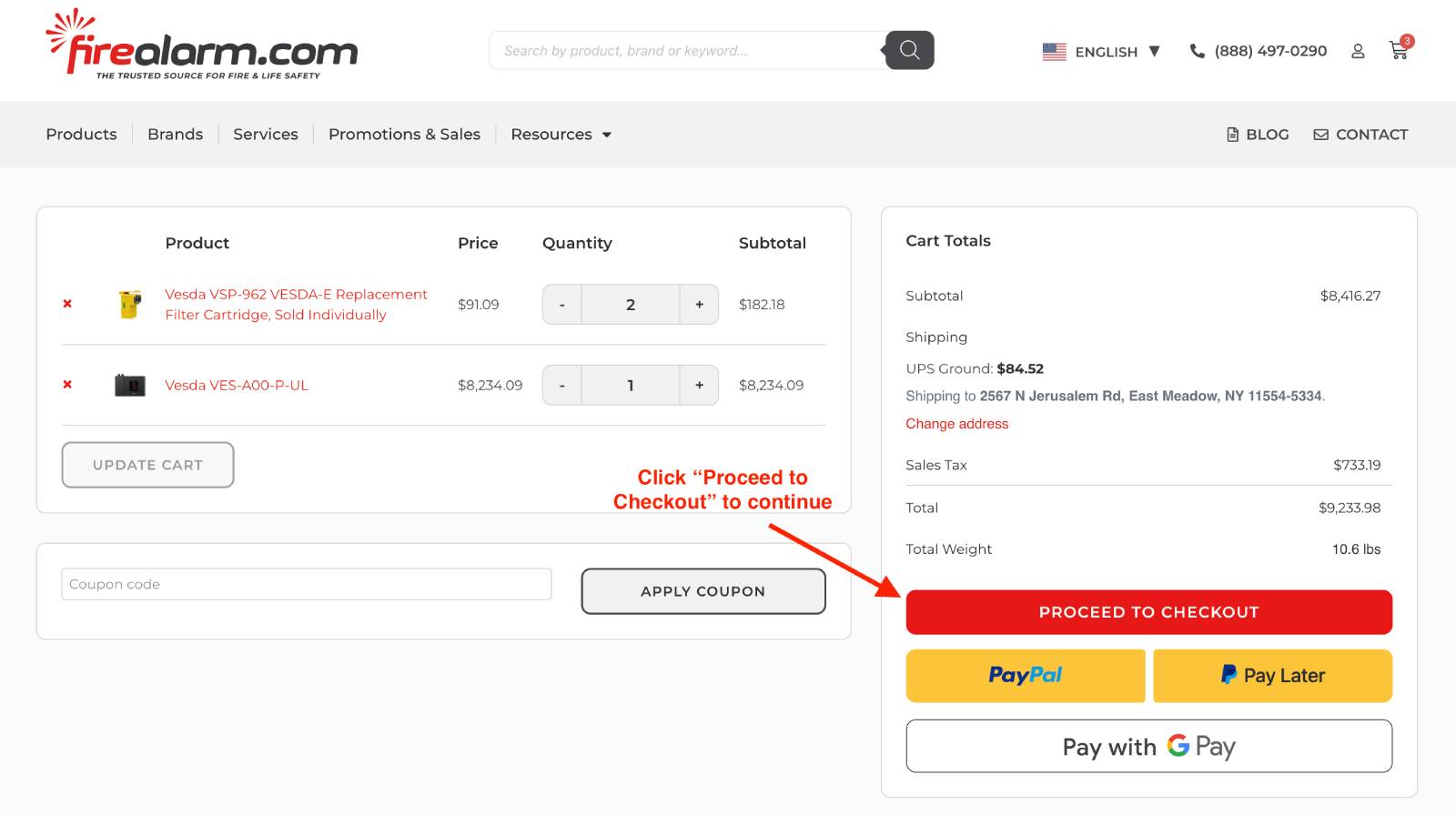Viewport: 1456px width, 815px height.
Task: Open the user account icon
Action: (1358, 51)
